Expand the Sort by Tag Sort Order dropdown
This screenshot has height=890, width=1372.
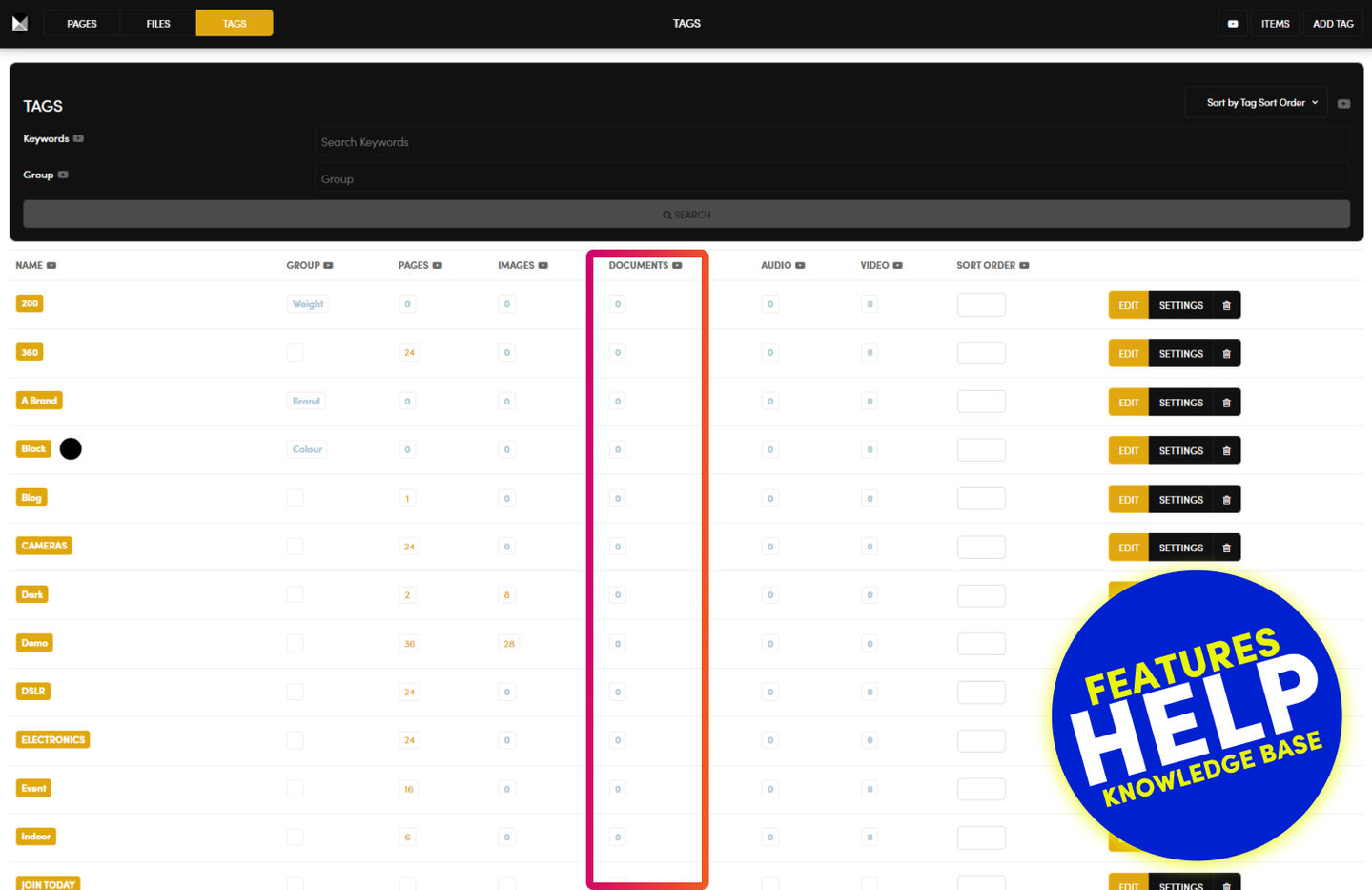(1256, 103)
